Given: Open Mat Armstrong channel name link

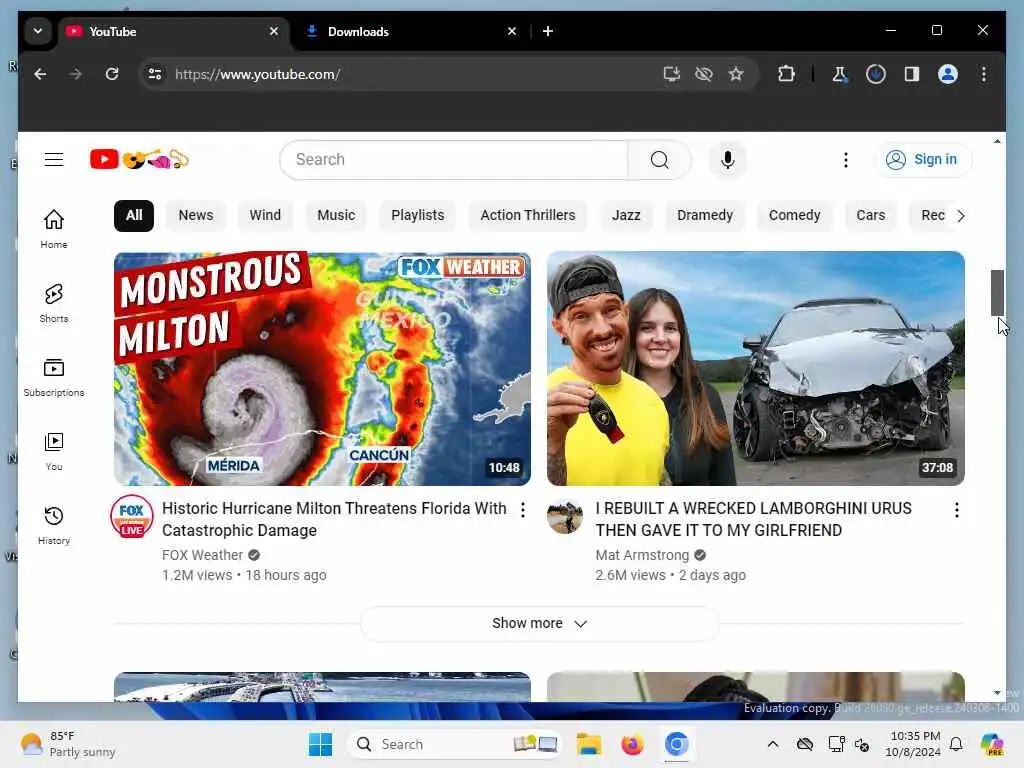Looking at the screenshot, I should 642,555.
